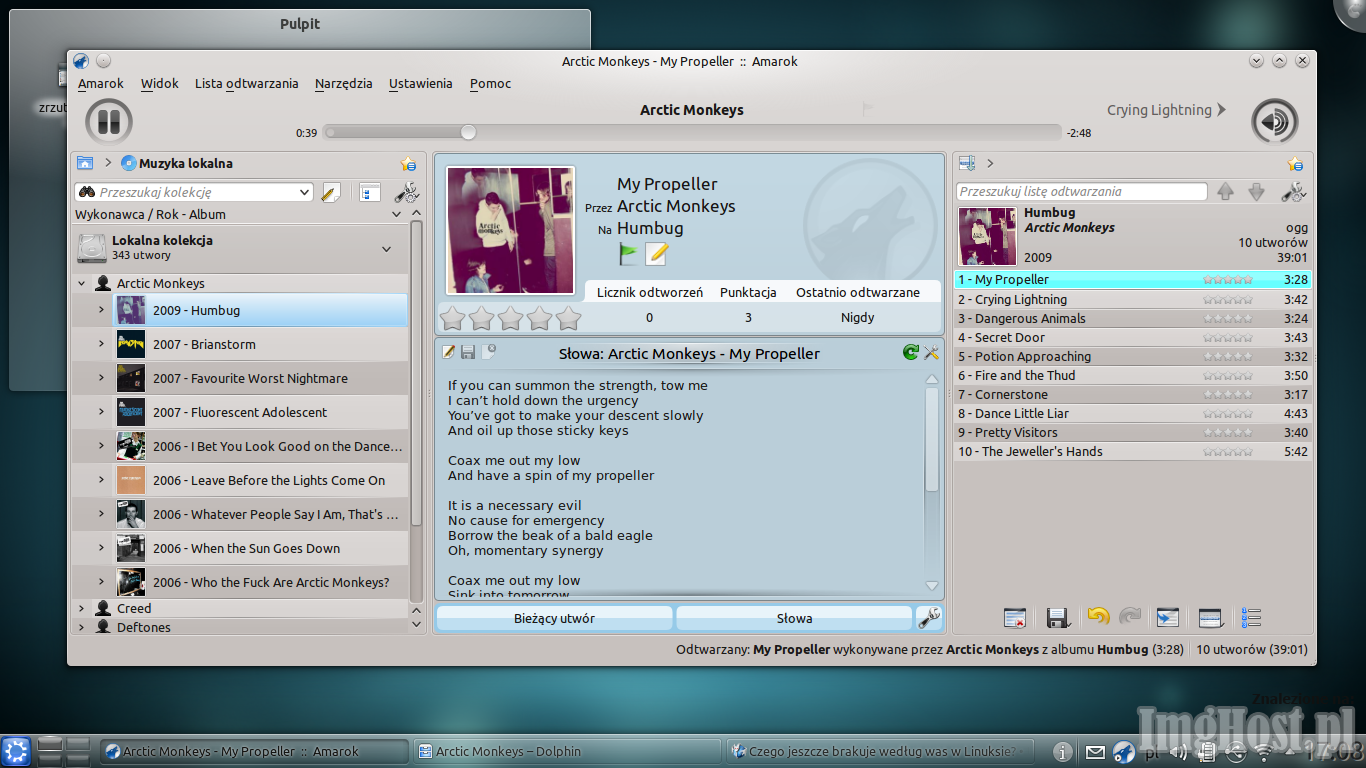Open context applets configuration wrench button

[929, 618]
